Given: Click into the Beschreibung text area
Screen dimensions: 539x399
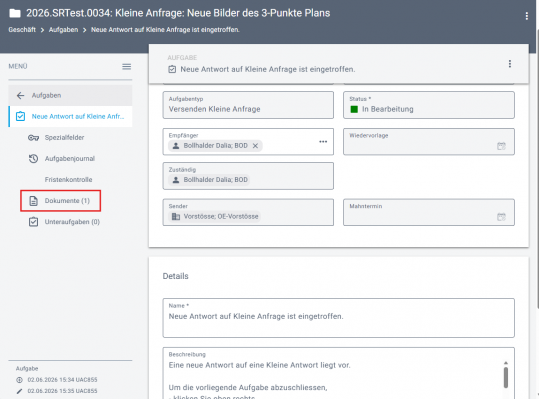Looking at the screenshot, I should coord(338,373).
